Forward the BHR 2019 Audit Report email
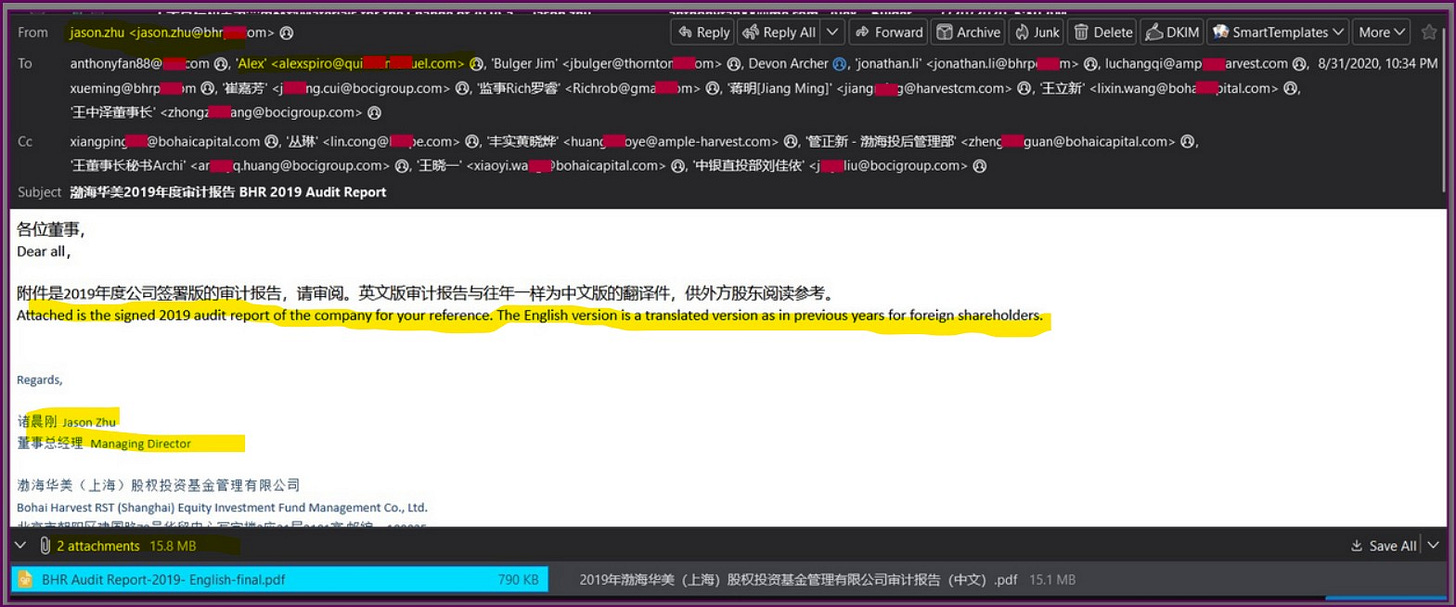Screen dimensions: 1456x607 point(888,32)
